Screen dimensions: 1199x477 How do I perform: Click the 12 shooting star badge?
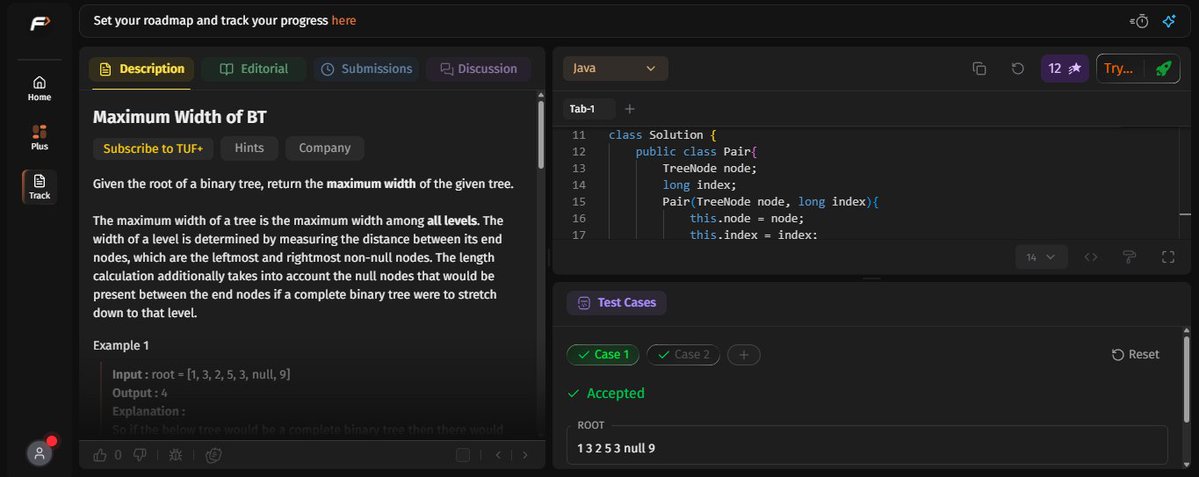(x=1064, y=68)
